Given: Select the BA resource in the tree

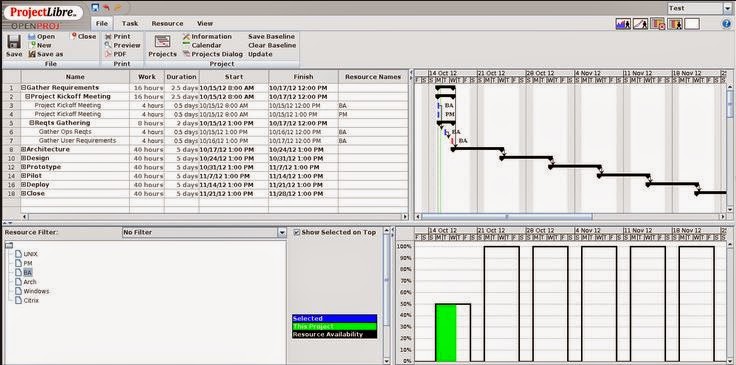Looking at the screenshot, I should click(x=28, y=273).
